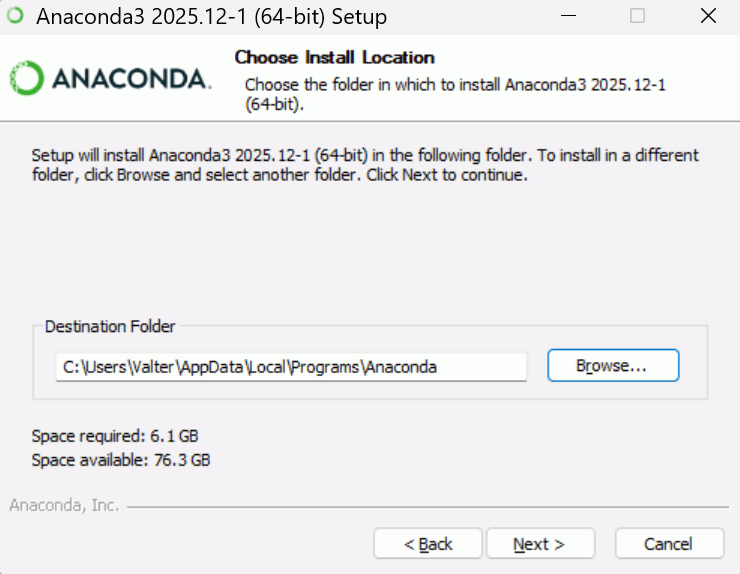Click the Space available 76.3 GB text

coord(121,460)
